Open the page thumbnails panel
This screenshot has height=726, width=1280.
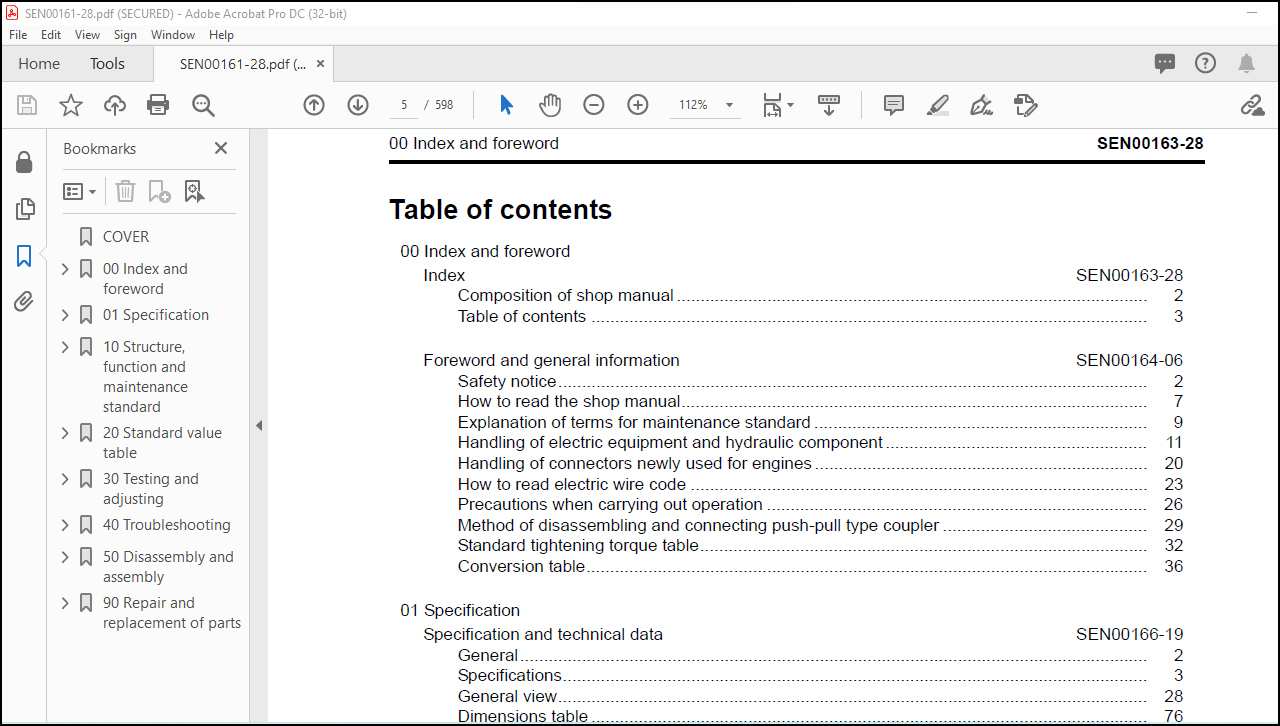click(24, 209)
